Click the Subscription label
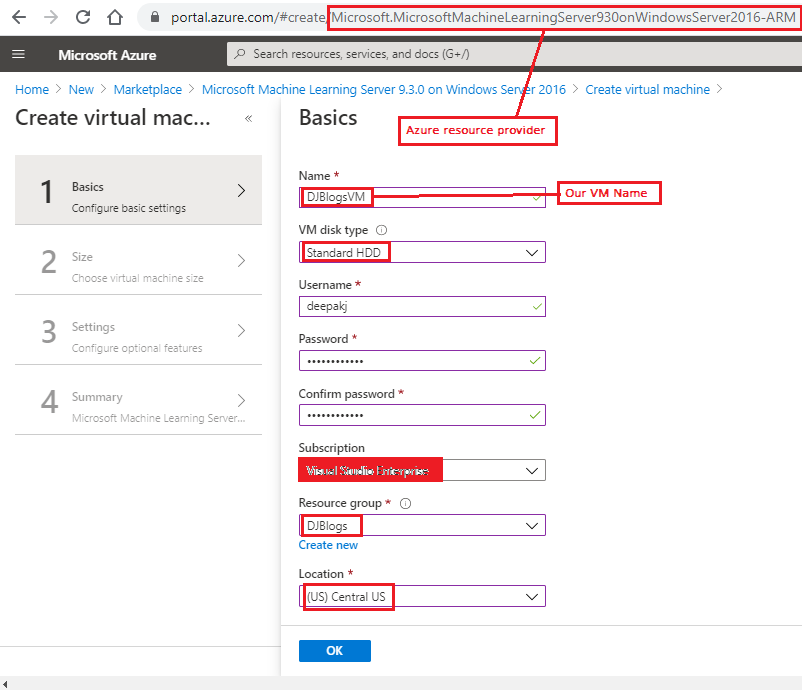This screenshot has height=690, width=802. point(331,448)
